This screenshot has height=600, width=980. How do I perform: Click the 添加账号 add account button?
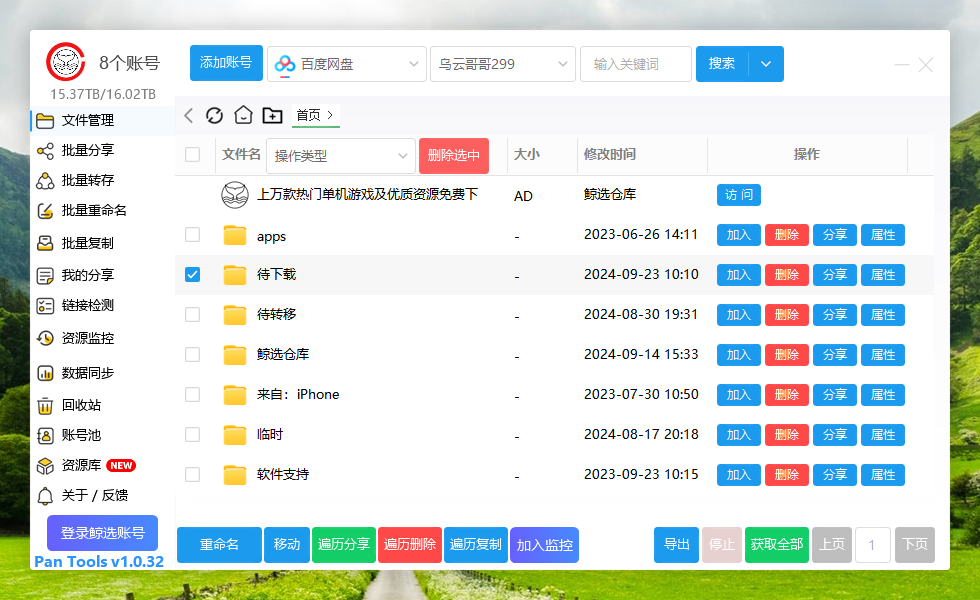[225, 63]
